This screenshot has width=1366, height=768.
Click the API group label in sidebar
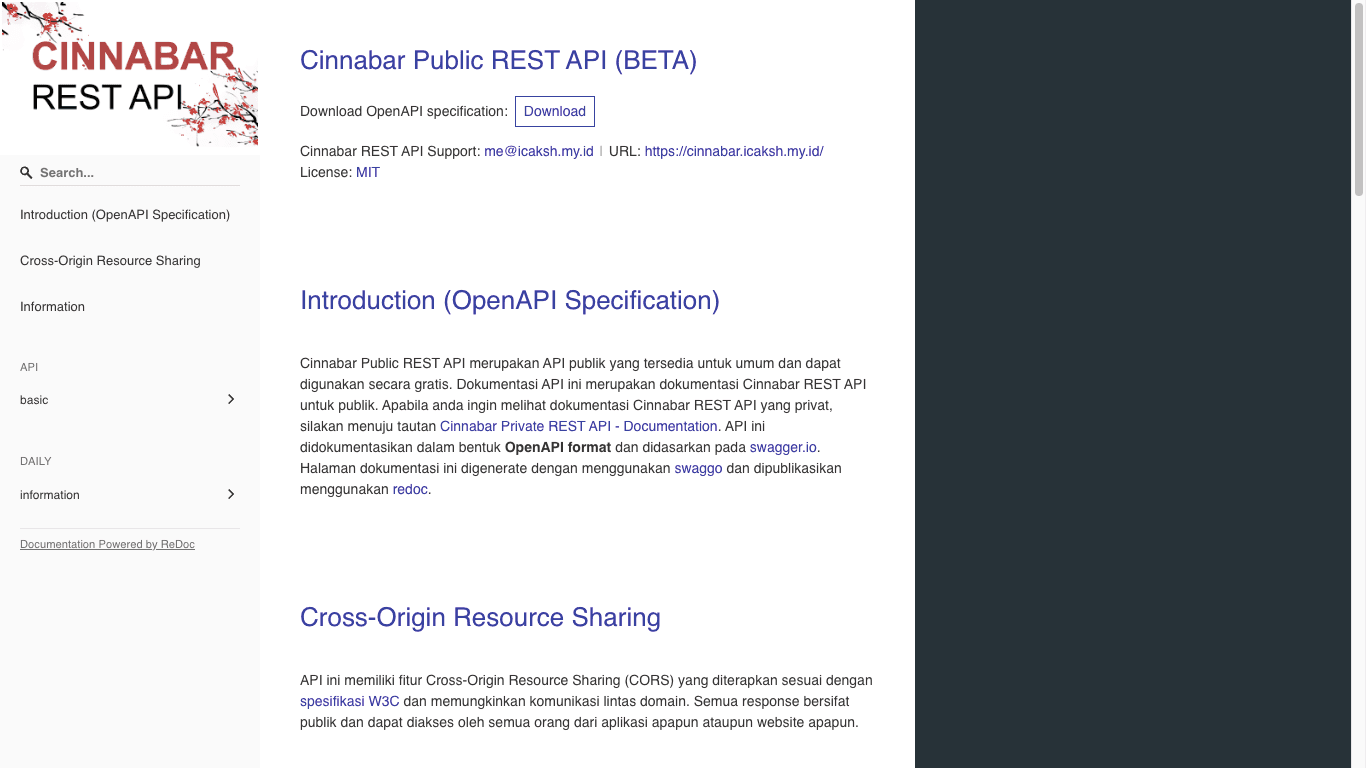tap(29, 367)
